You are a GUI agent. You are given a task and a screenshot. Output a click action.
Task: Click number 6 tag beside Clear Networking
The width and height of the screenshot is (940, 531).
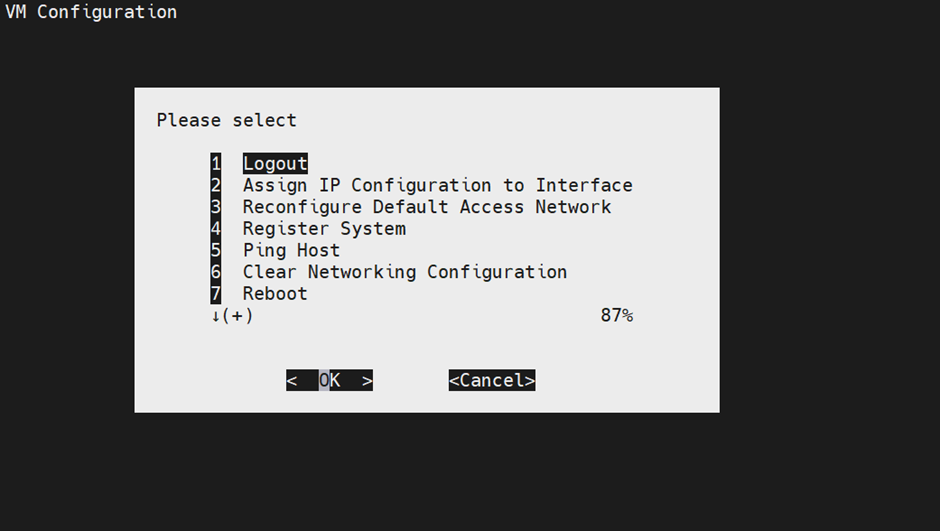[x=215, y=272]
